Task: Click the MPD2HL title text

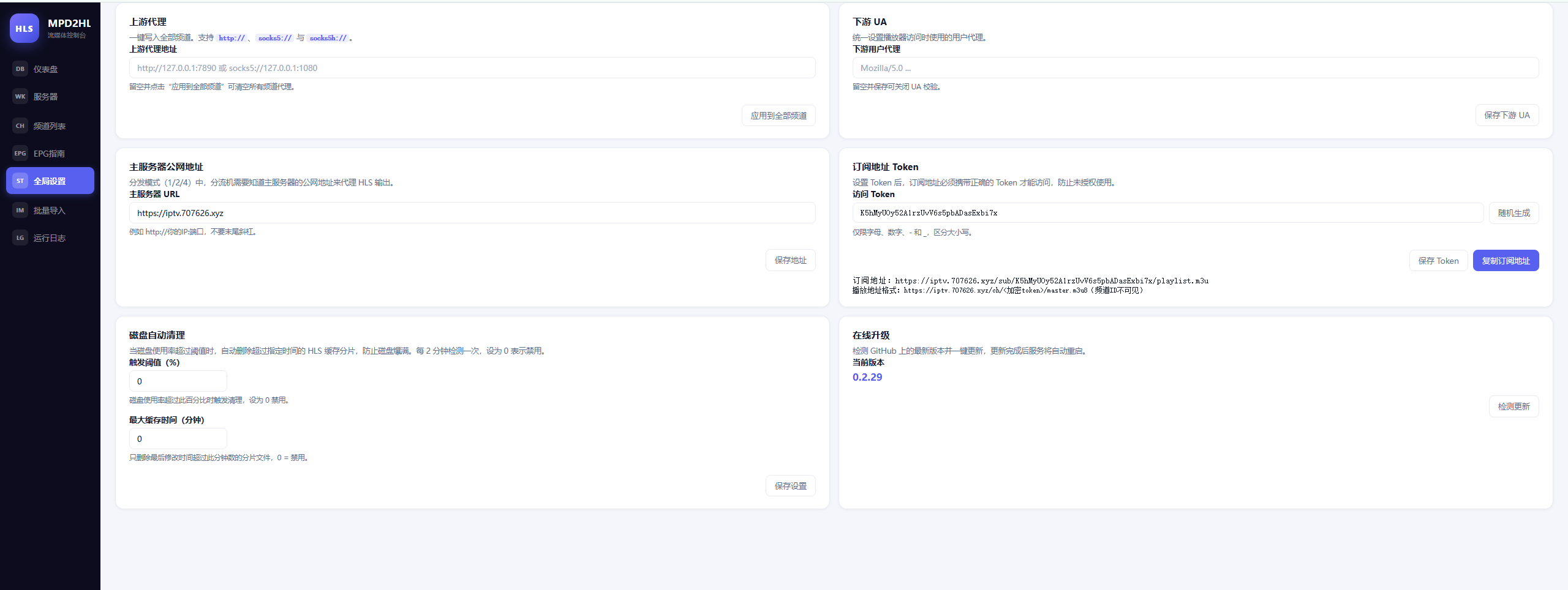Action: pyautogui.click(x=69, y=23)
